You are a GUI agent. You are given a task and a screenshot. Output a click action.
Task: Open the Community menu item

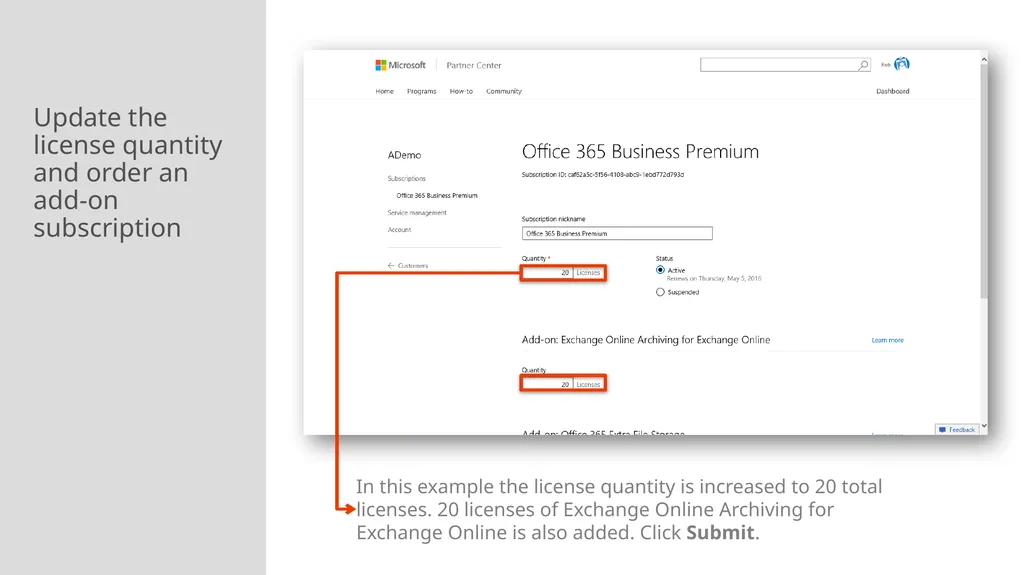point(504,91)
